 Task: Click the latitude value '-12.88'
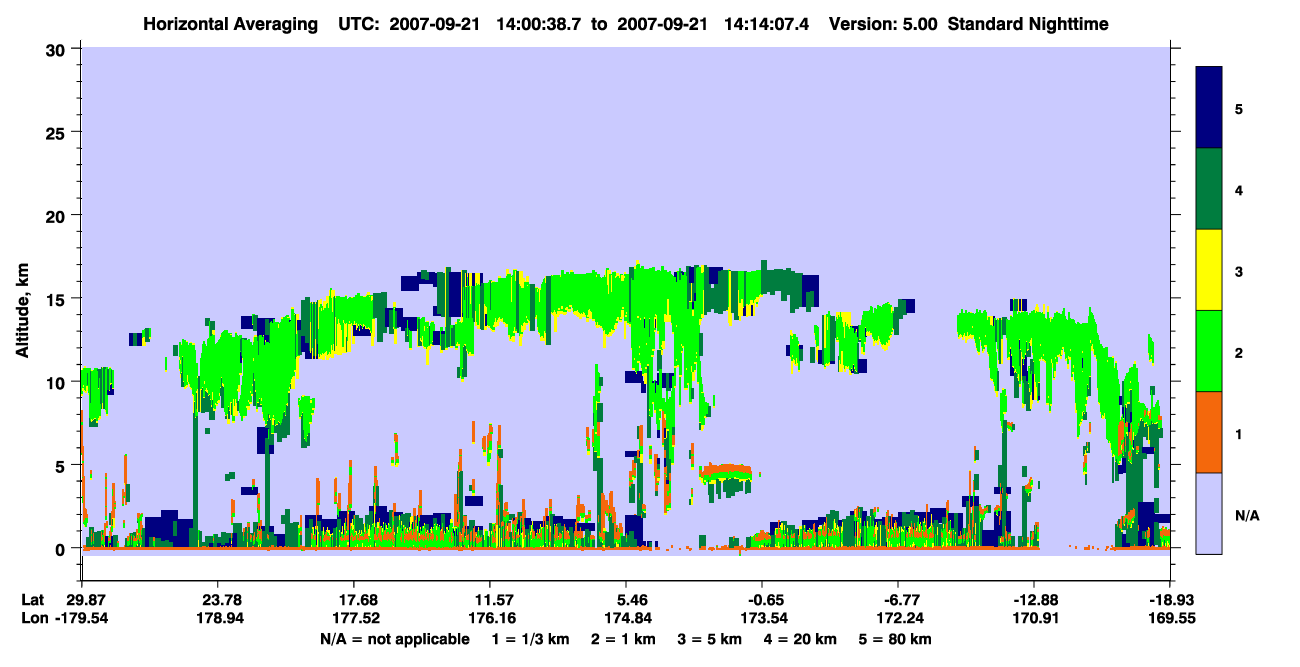1034,600
